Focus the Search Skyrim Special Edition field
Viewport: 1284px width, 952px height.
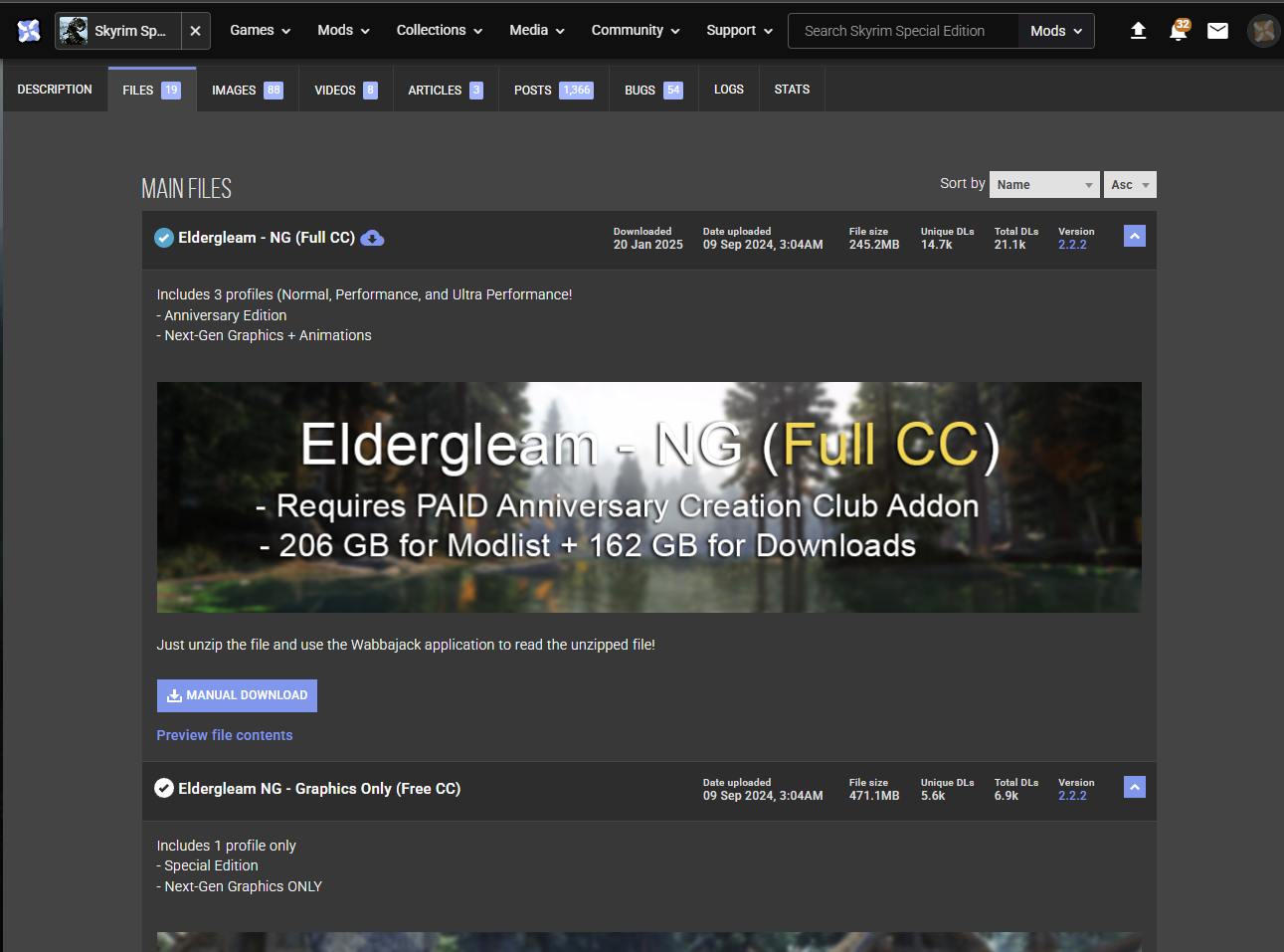click(x=903, y=31)
